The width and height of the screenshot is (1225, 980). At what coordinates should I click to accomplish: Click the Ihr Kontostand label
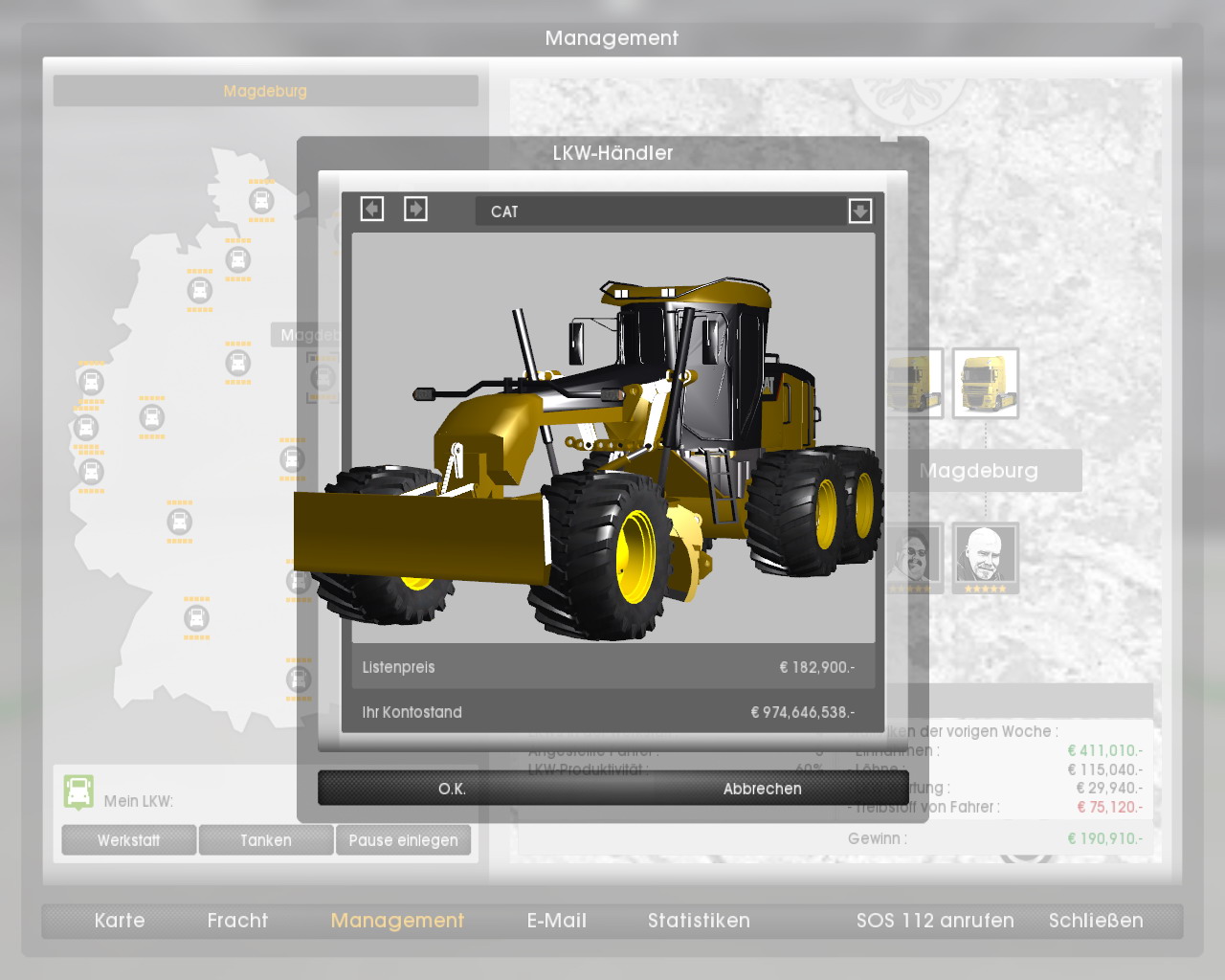[412, 712]
